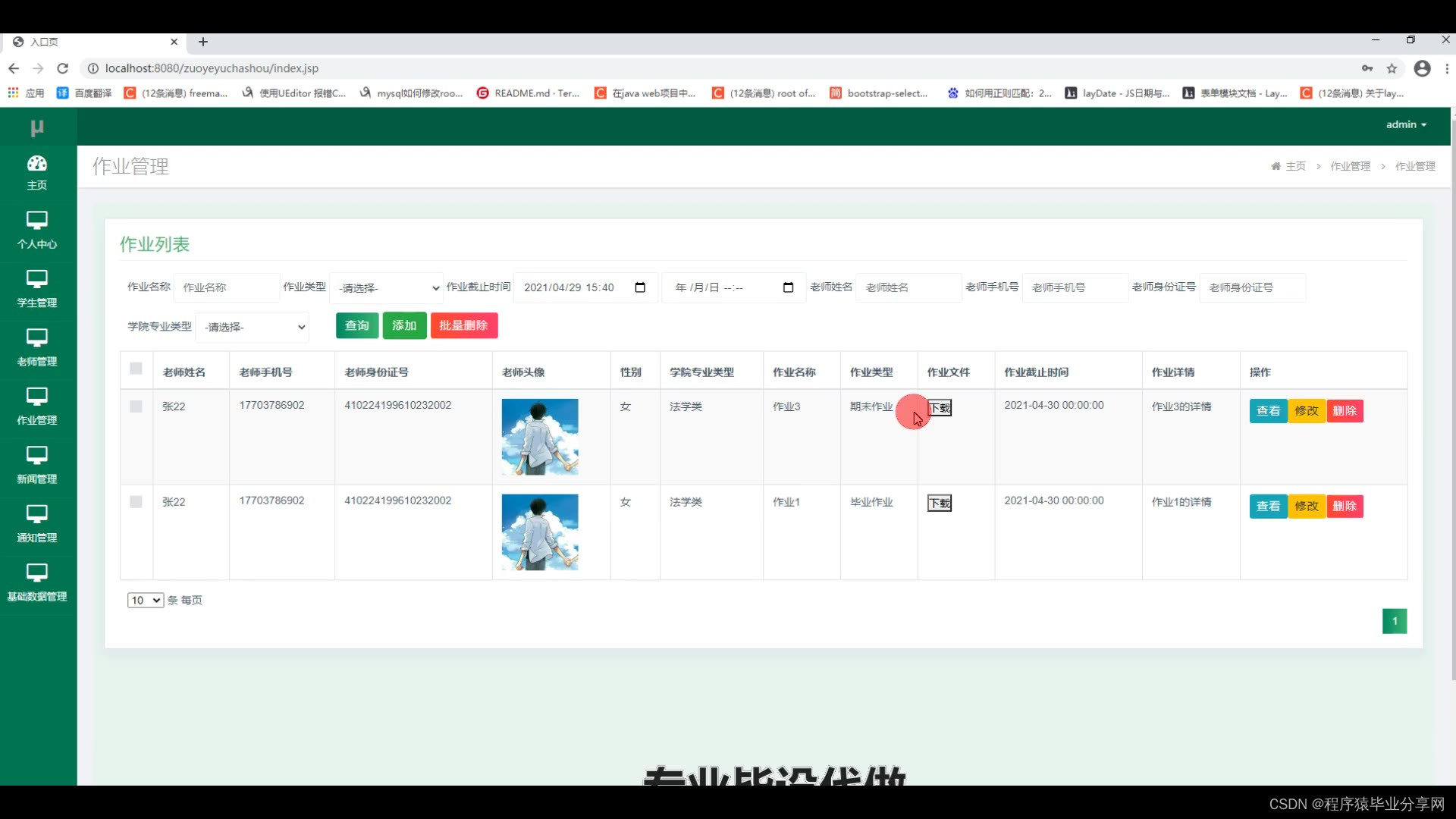Open the admin user menu

[x=1406, y=124]
